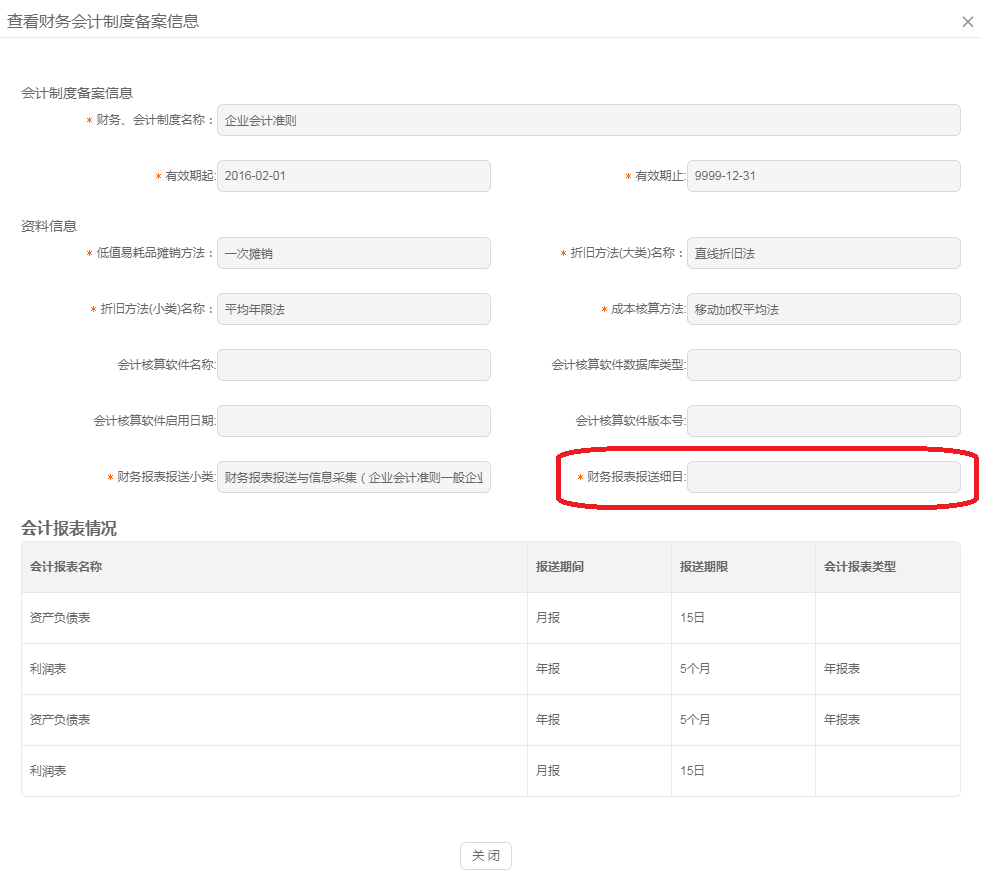The height and width of the screenshot is (879, 981).
Task: Click 月报 in the 利润表 row
Action: (547, 771)
